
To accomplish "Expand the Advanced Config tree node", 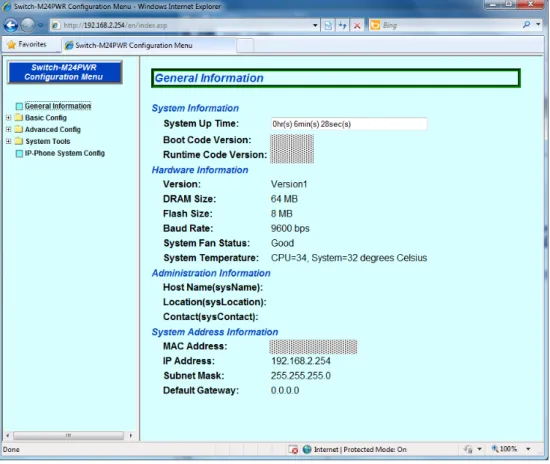I will 8,129.
